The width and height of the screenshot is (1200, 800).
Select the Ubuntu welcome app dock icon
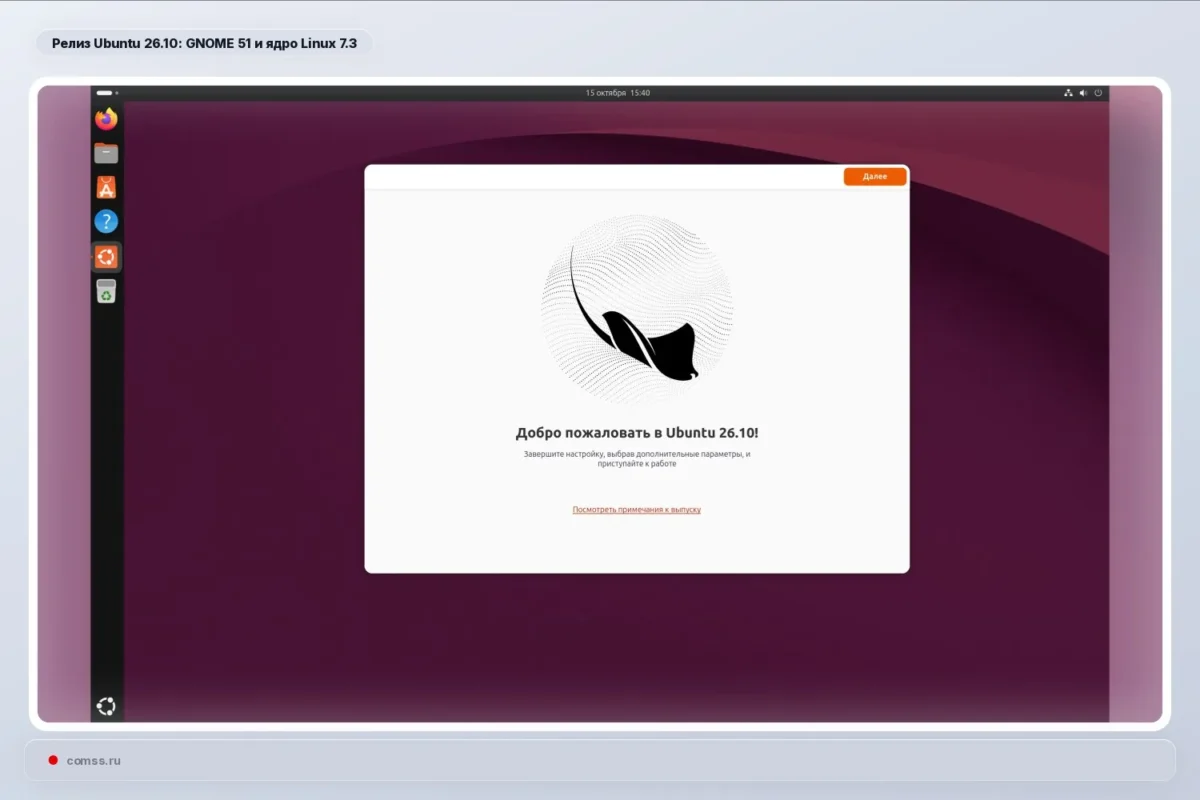click(x=106, y=257)
